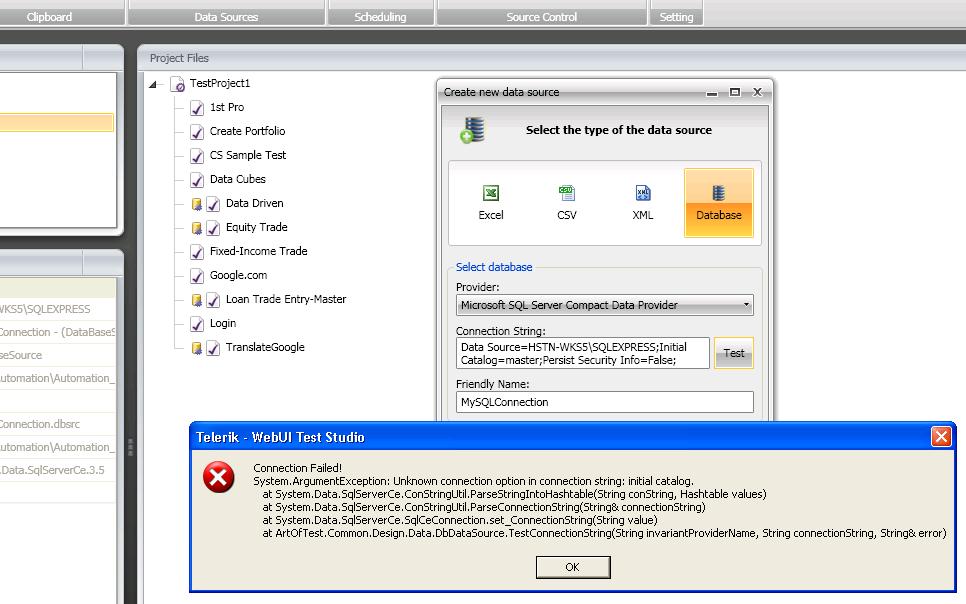Image resolution: width=966 pixels, height=604 pixels.
Task: Select the 1st Pro test
Action: tap(227, 107)
